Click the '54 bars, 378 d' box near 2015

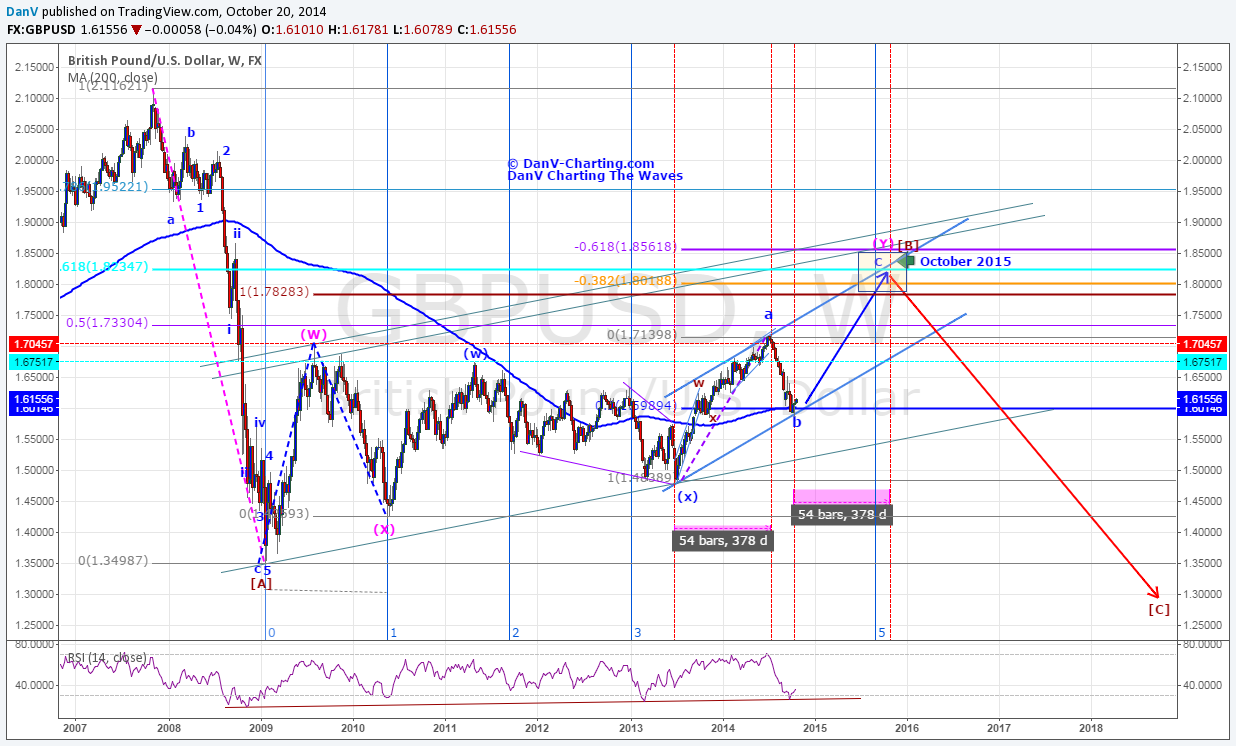842,514
